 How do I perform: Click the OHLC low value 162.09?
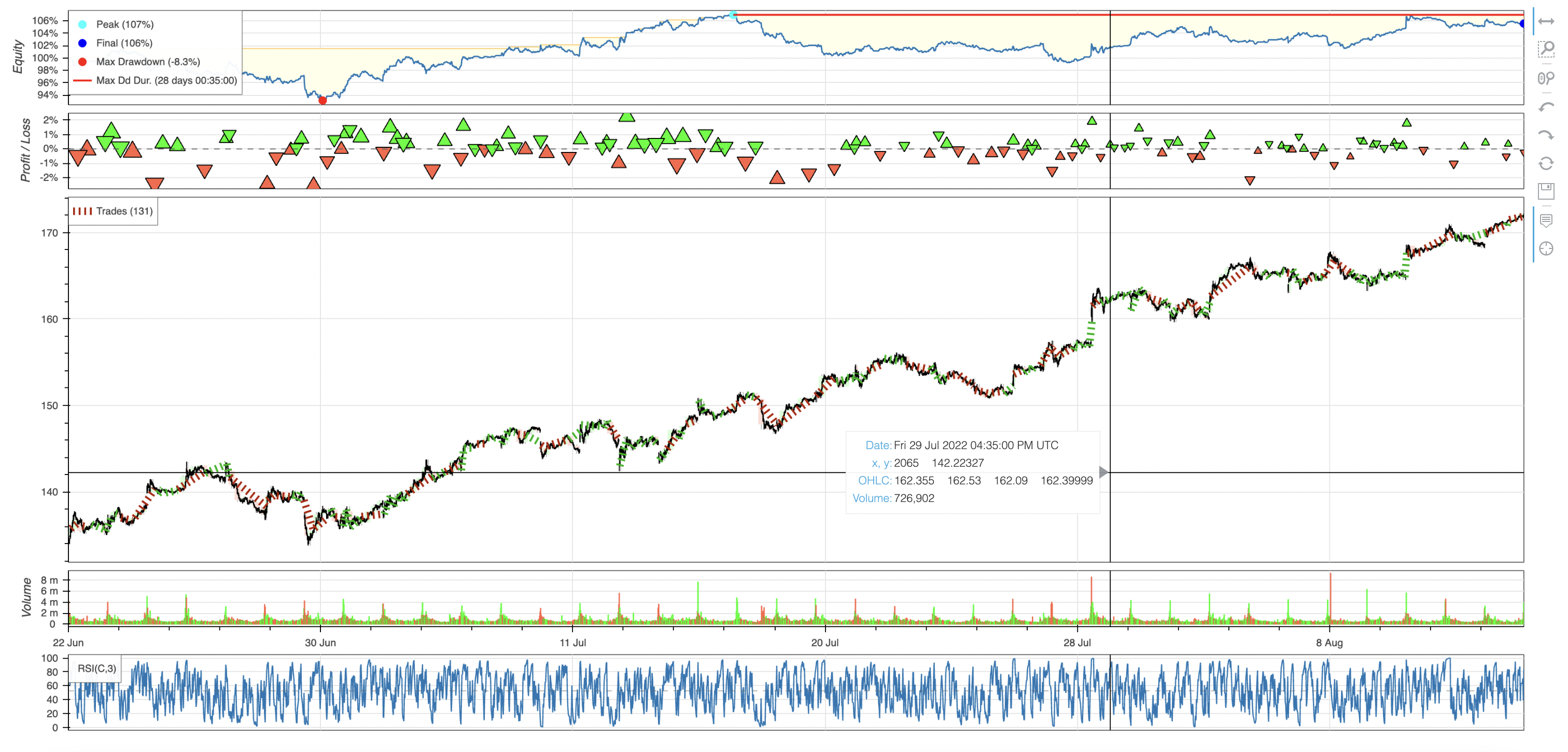1011,480
